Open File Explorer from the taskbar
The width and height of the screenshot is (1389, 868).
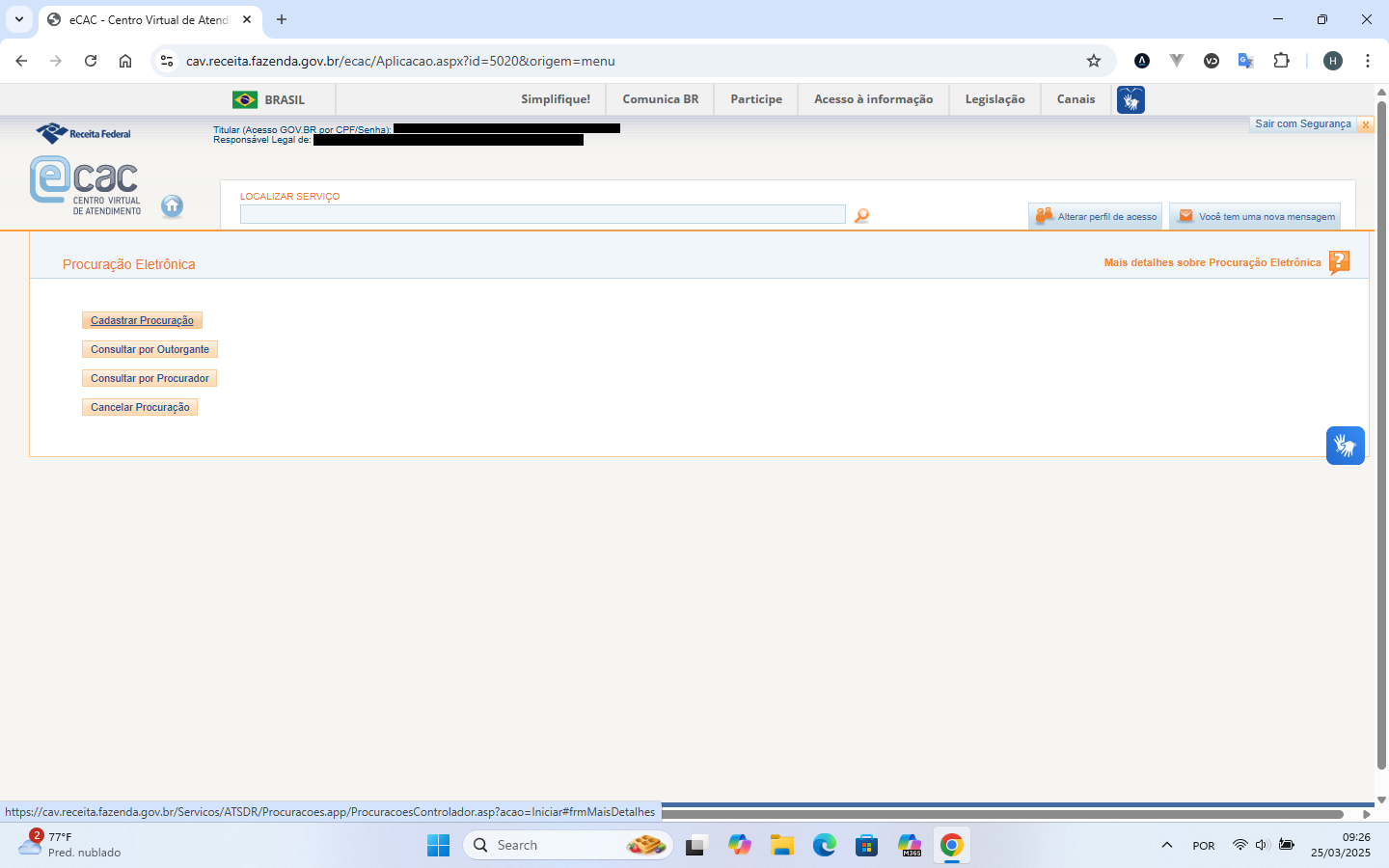click(781, 846)
